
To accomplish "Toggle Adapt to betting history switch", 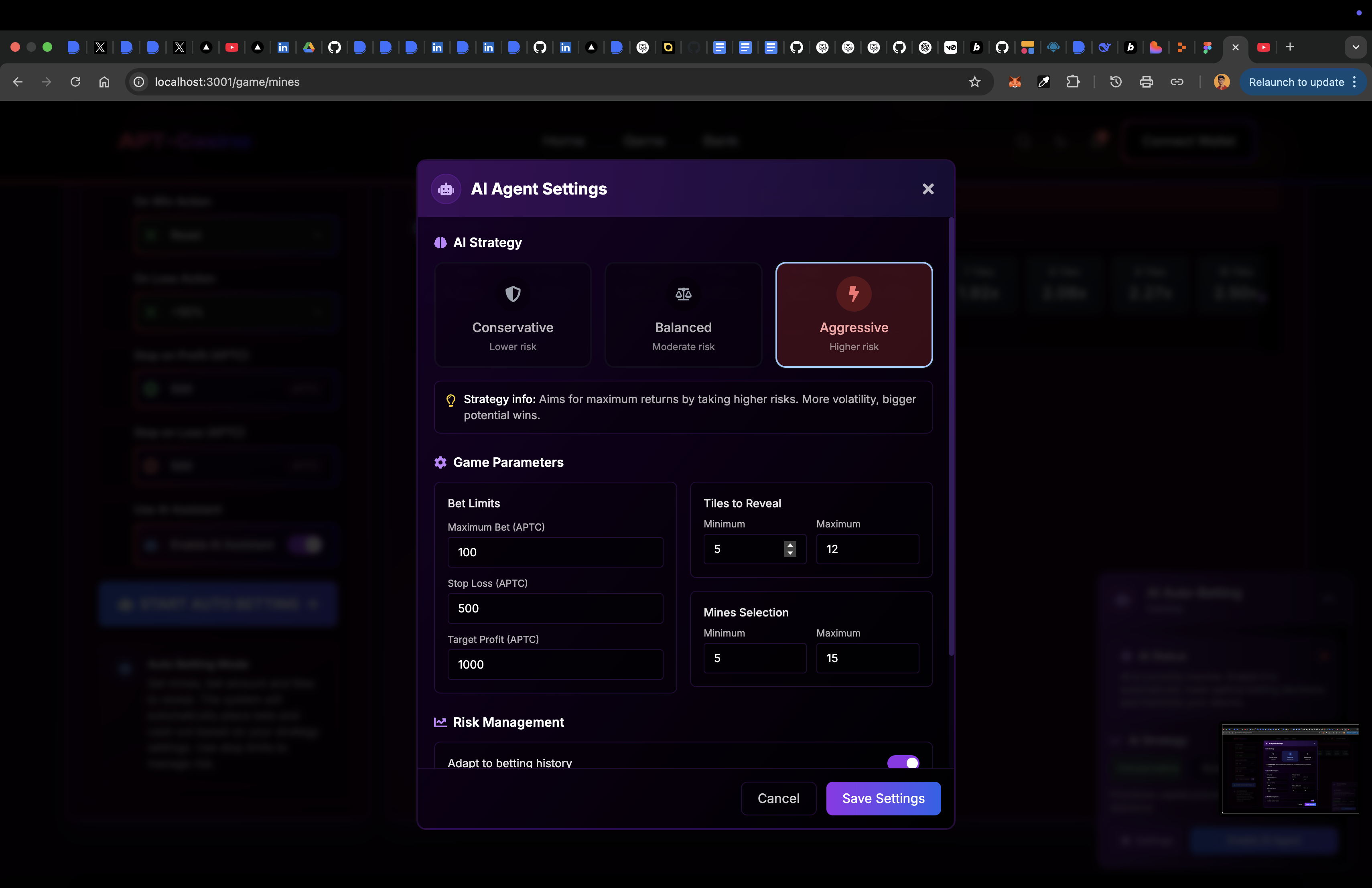I will pyautogui.click(x=903, y=762).
